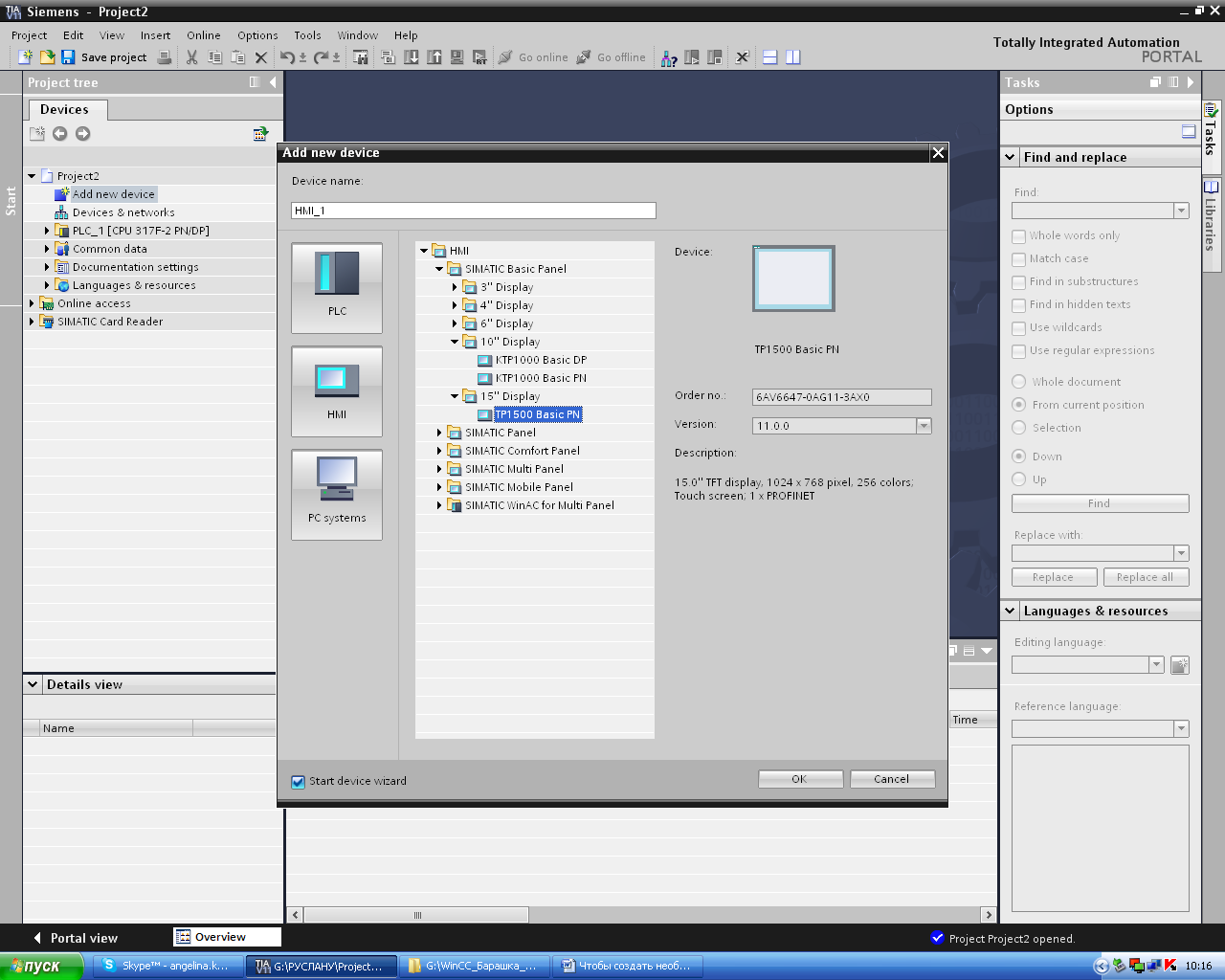Collapse the Project tree panel arrow
1225x980 pixels.
tap(273, 82)
